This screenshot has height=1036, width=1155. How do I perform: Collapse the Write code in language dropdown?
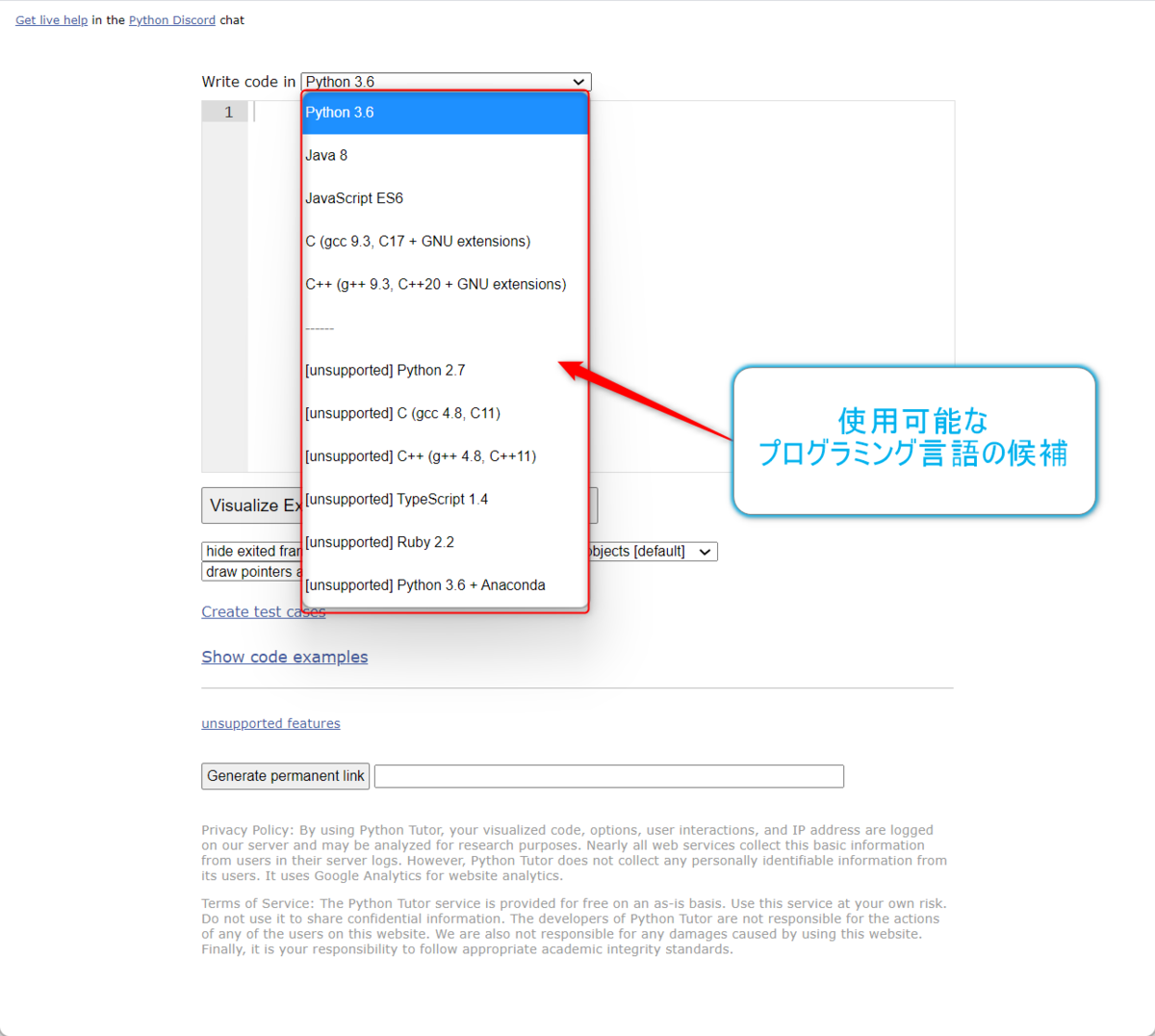pos(446,82)
